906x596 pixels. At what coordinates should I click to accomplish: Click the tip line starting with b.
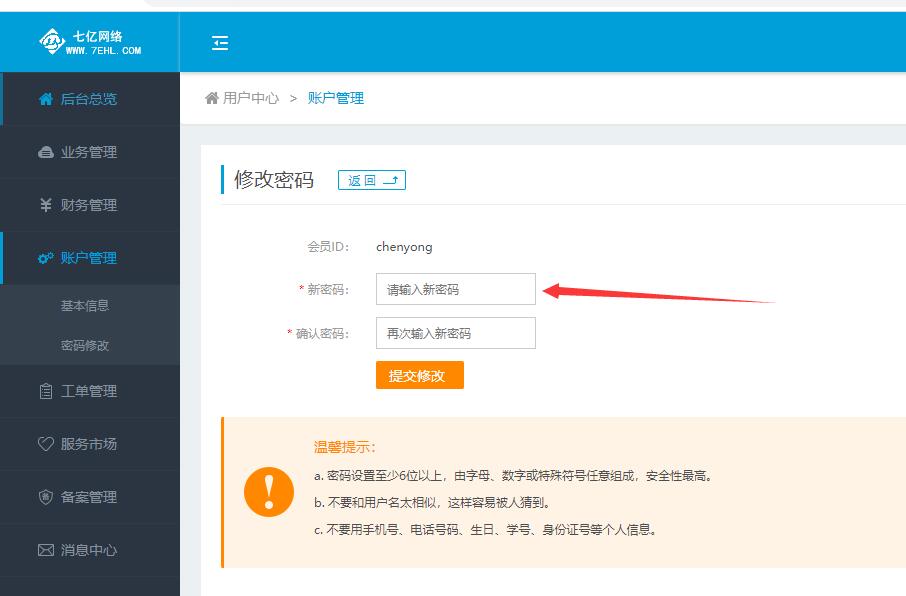[x=432, y=502]
